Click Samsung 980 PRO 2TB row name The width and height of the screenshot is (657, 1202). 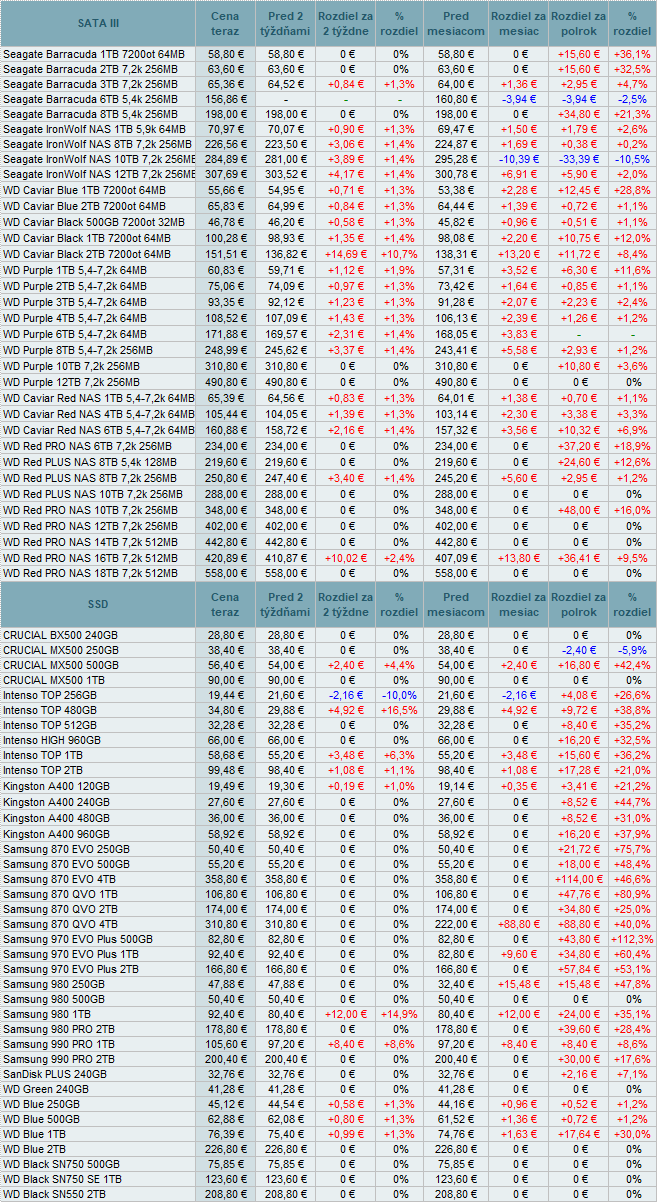(58, 1030)
